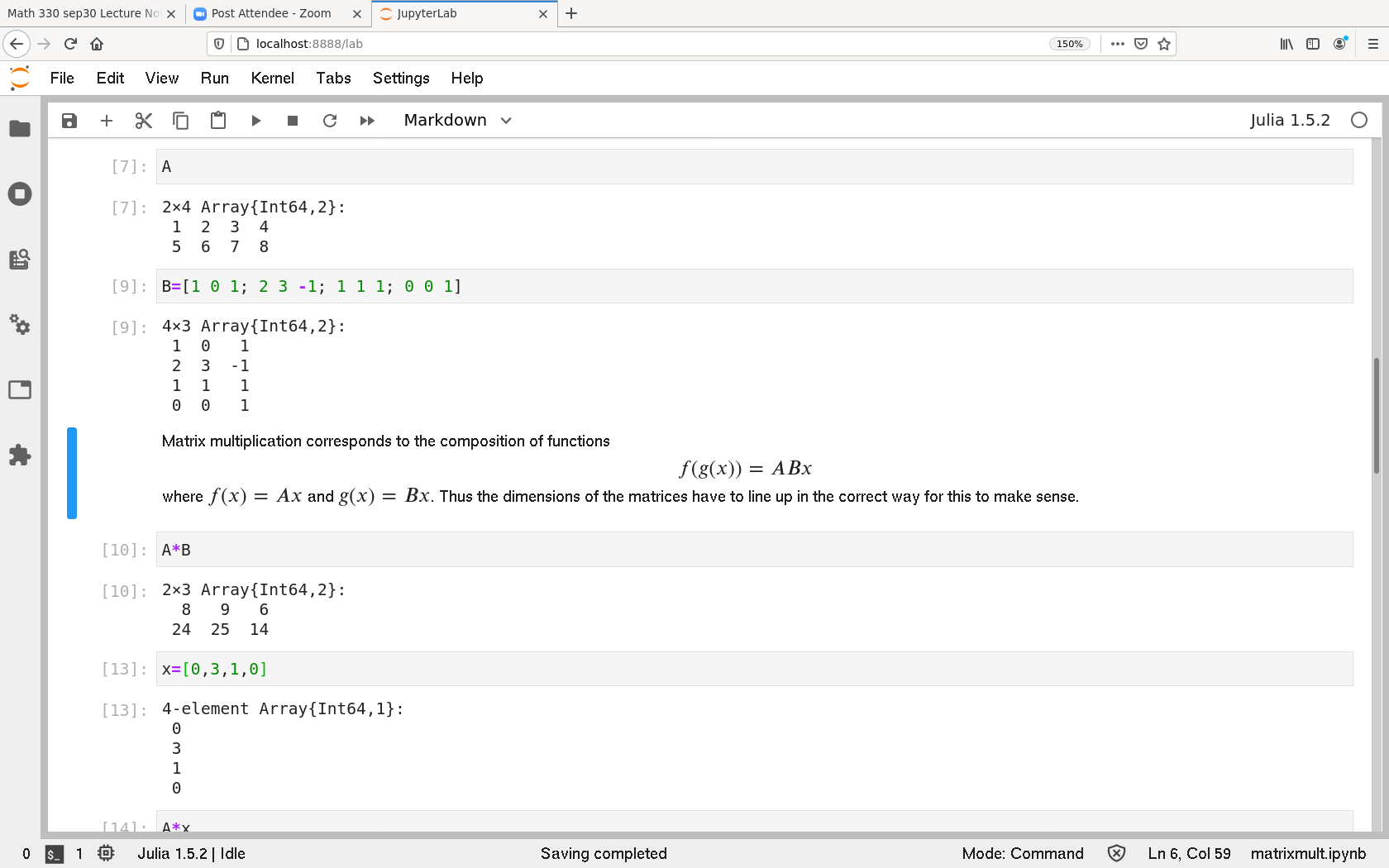1389x868 pixels.
Task: Click the notebook vertical scrollbar
Action: tap(1376, 415)
